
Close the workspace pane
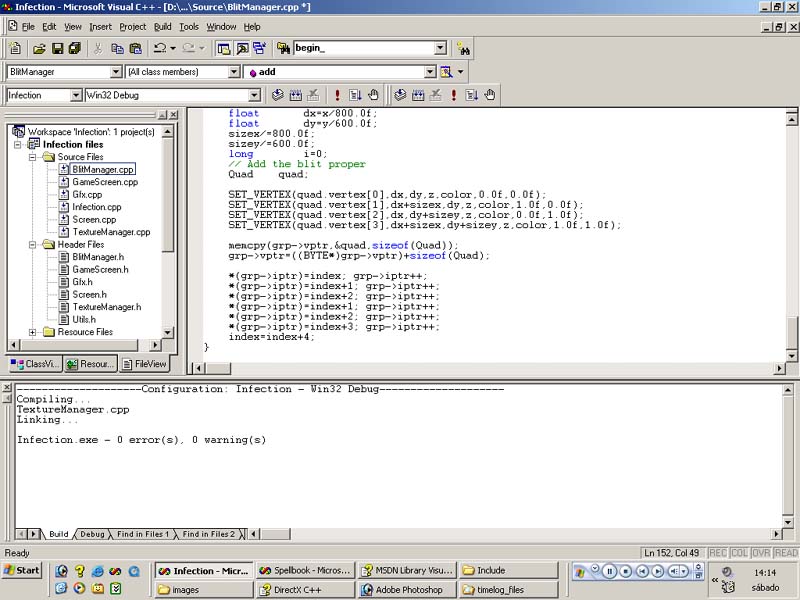pos(173,115)
